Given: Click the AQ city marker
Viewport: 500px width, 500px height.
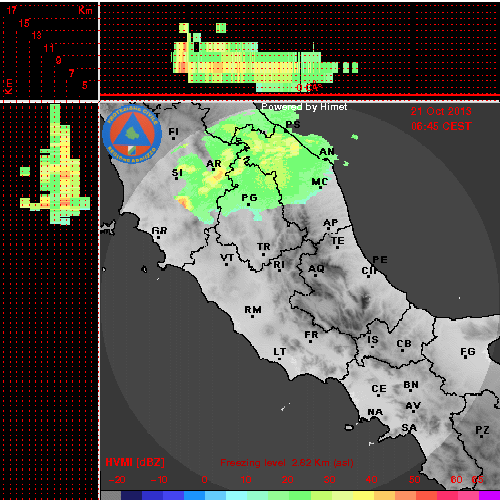Looking at the screenshot, I should coord(315,275).
